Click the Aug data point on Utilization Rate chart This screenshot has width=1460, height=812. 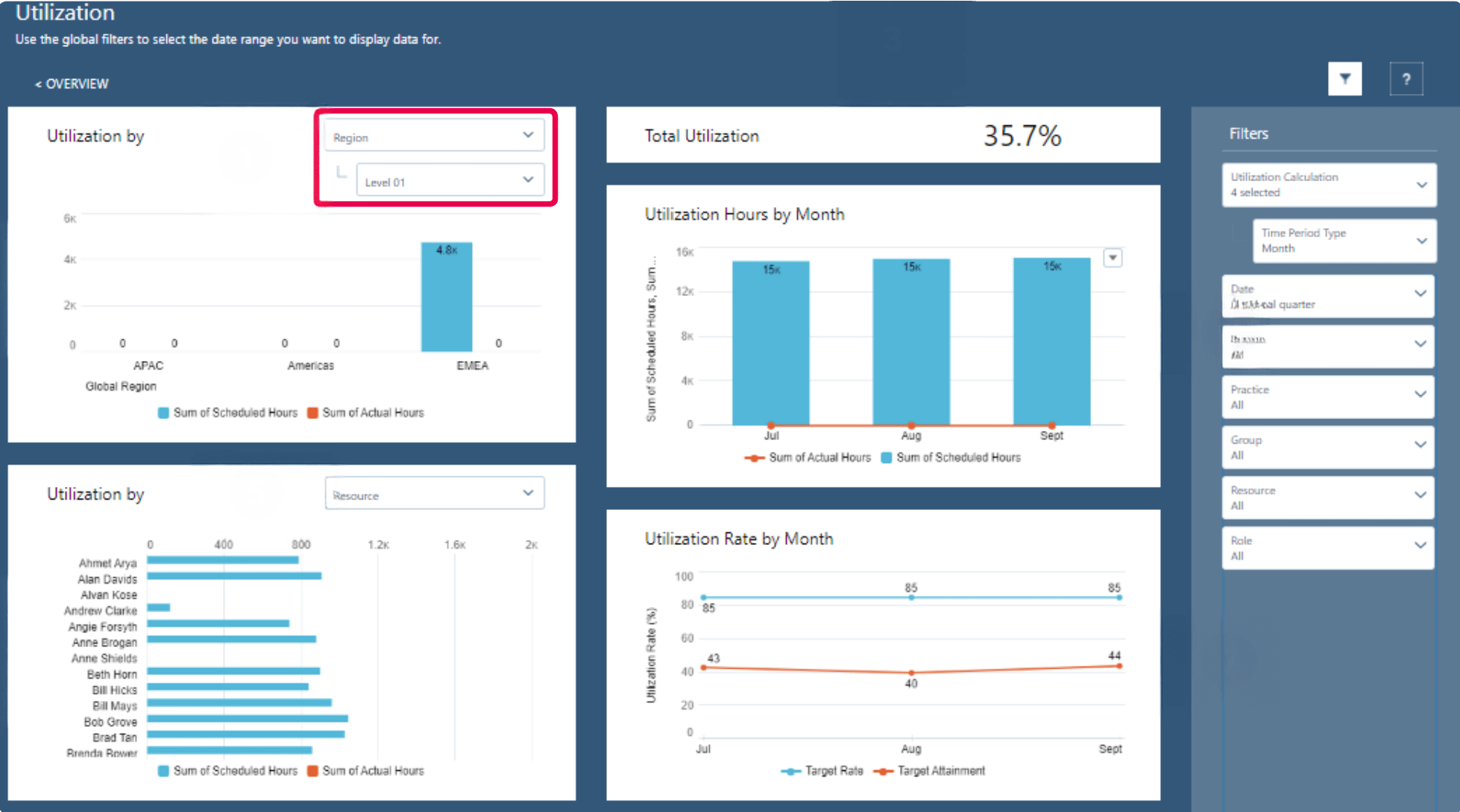[x=910, y=672]
